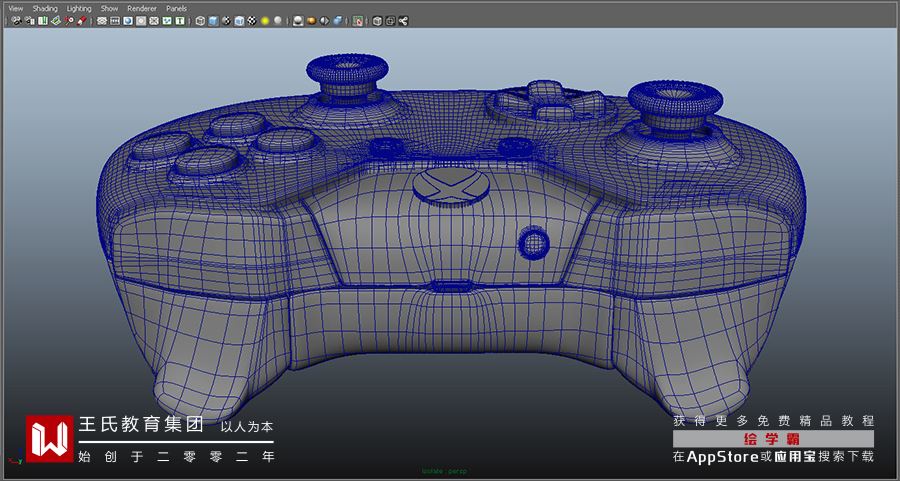This screenshot has width=900, height=481.
Task: Switch to Wireframe display mode
Action: (200, 21)
